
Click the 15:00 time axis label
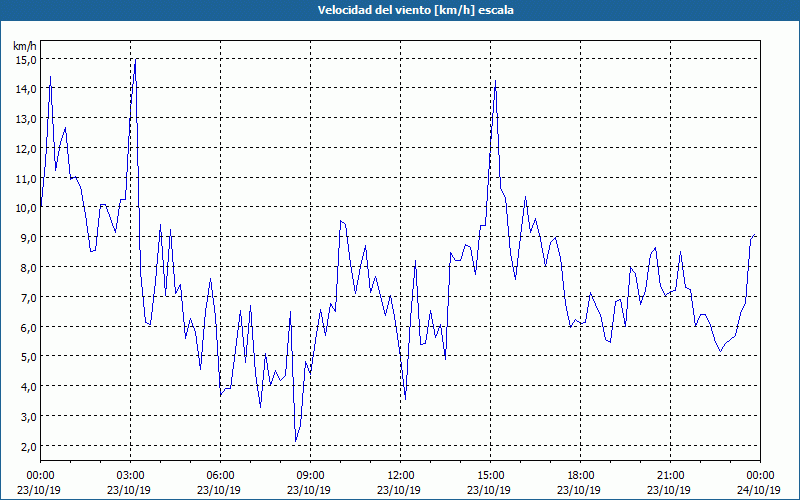point(490,476)
